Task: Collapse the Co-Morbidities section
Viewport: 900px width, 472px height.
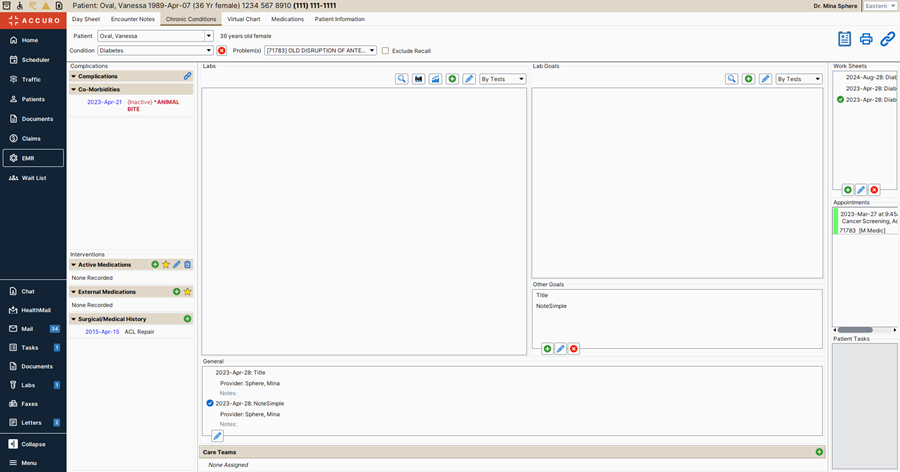Action: coord(74,89)
